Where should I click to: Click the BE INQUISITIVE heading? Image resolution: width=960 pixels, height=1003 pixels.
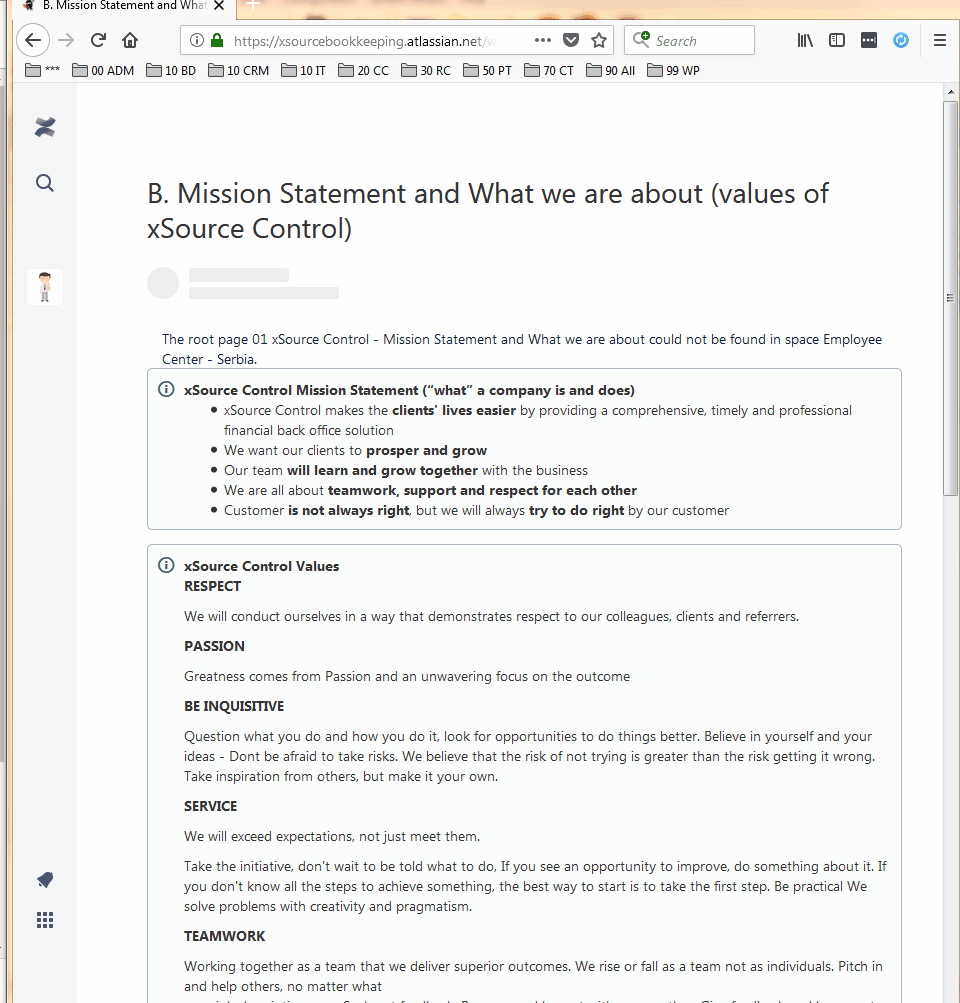point(234,706)
